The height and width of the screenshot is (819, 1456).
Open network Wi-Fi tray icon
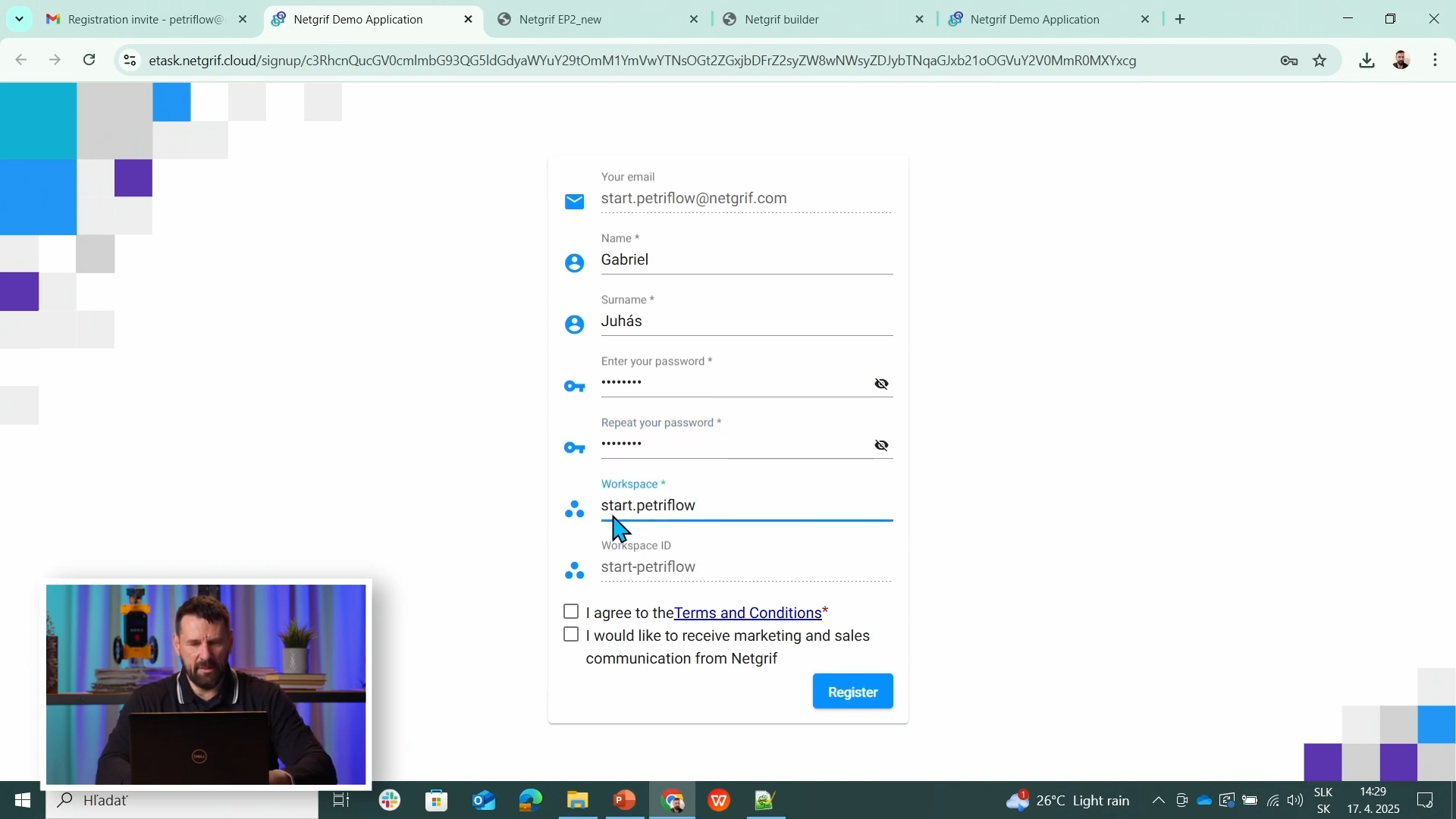(1273, 800)
